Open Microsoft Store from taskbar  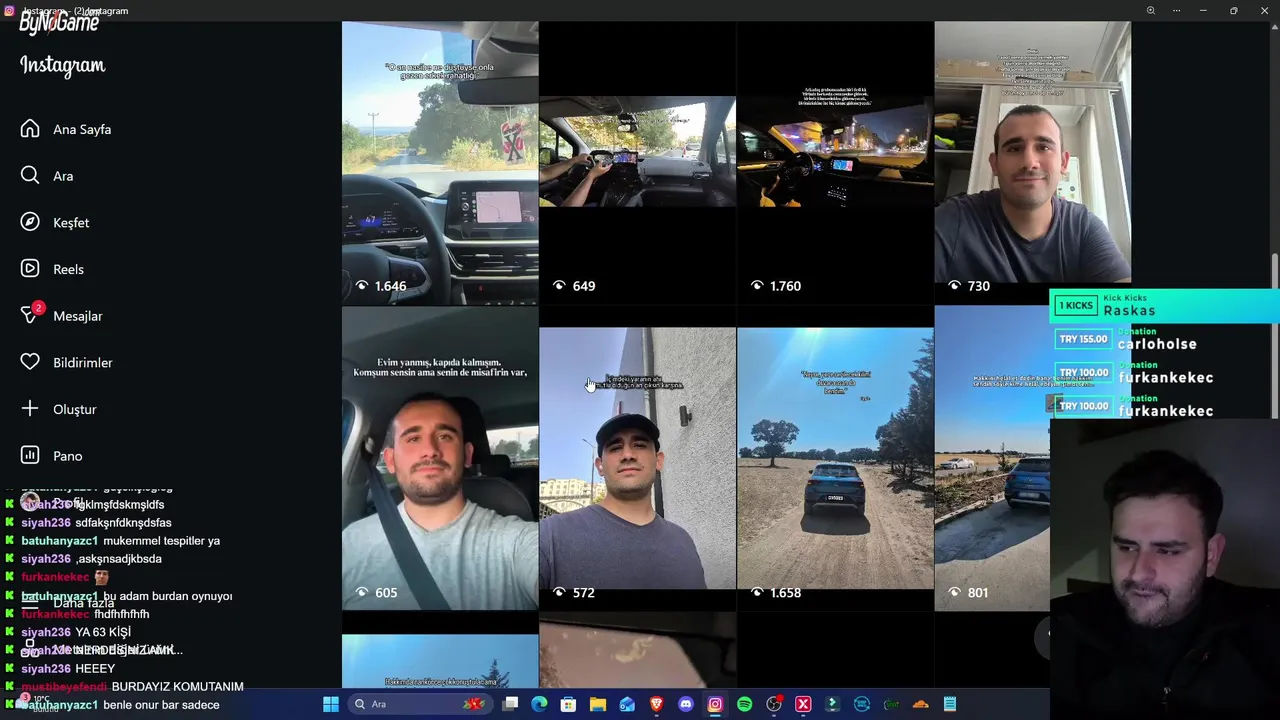point(568,704)
